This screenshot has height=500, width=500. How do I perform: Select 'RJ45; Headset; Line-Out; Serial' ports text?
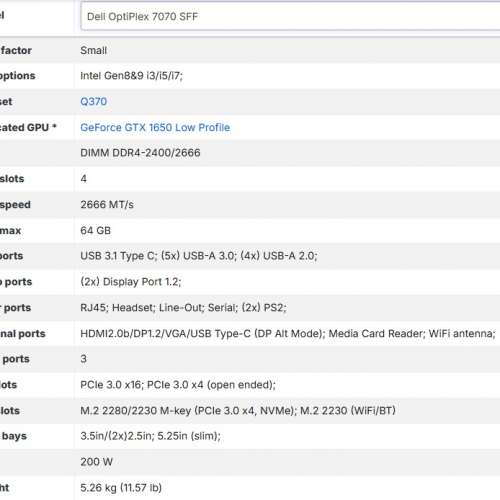pos(158,307)
